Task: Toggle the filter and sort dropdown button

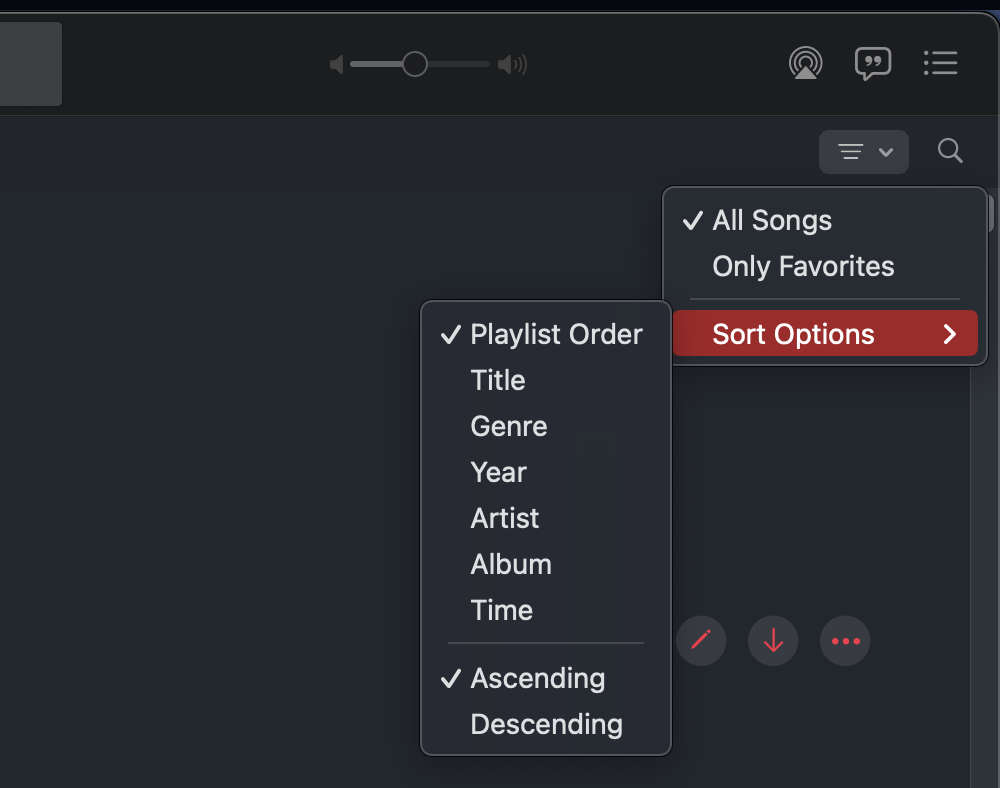Action: [864, 152]
